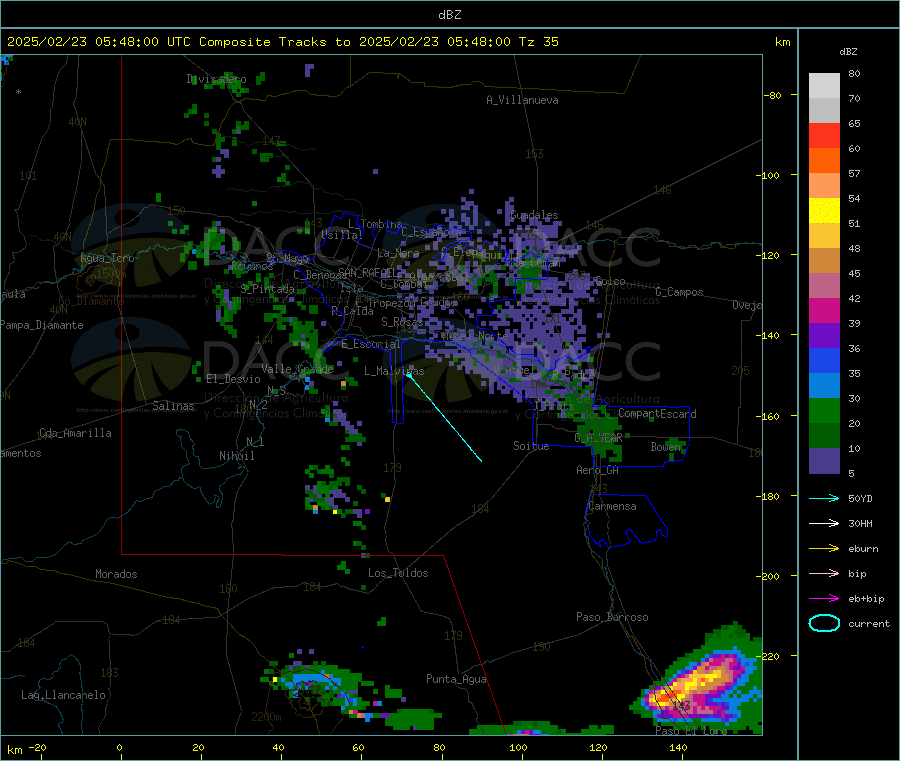Screen dimensions: 900x761
Task: Click the 'Lag.Llancanelo' place label
Action: tap(63, 696)
